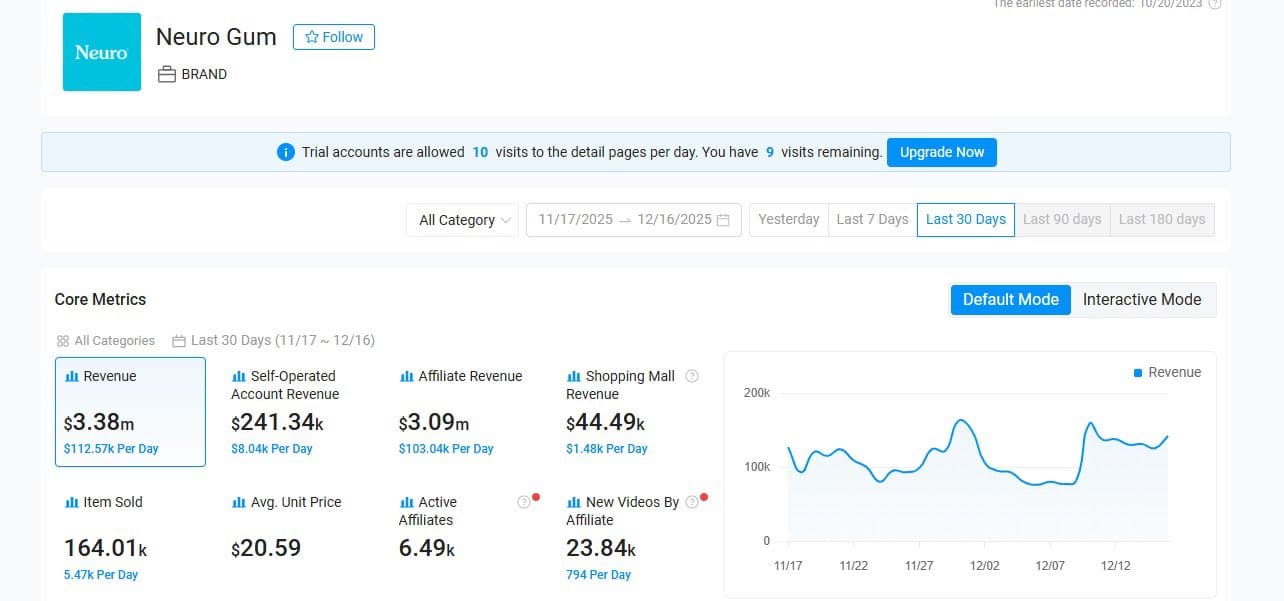Click the grid icon next to All Categories

[x=63, y=340]
